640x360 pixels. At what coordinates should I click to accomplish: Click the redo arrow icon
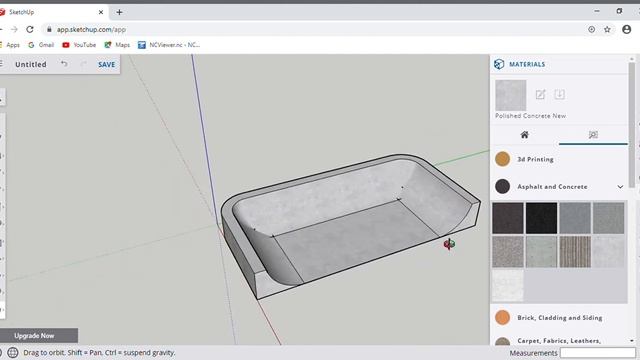click(83, 64)
